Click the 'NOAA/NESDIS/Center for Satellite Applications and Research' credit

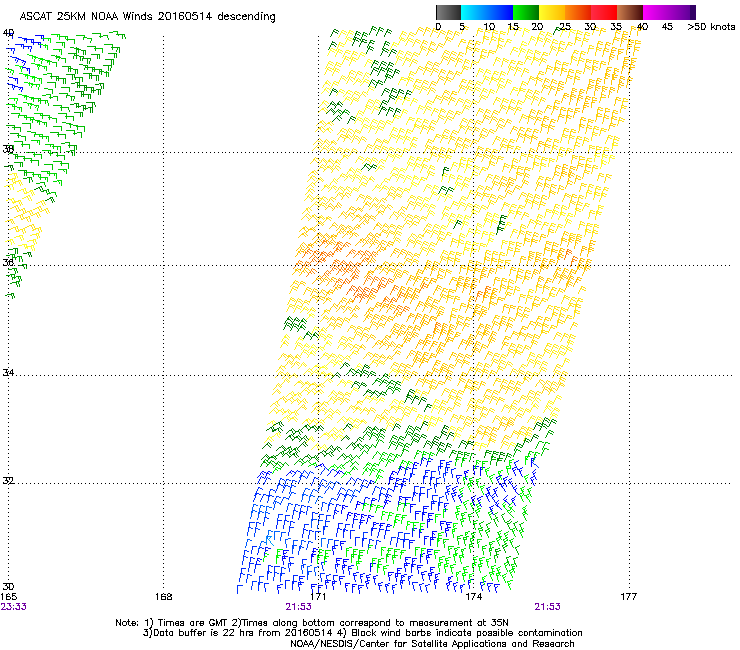click(x=432, y=644)
